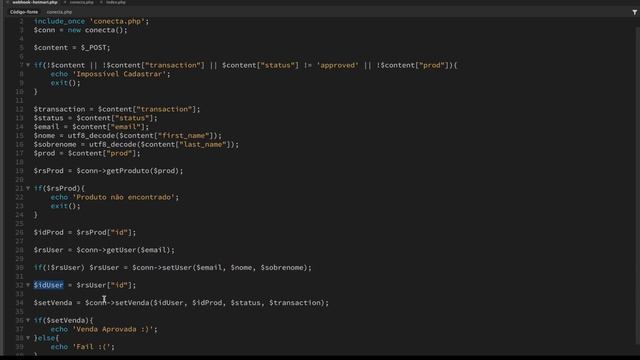Open related file conecta.php in toolbar
The height and width of the screenshot is (360, 640).
click(59, 12)
